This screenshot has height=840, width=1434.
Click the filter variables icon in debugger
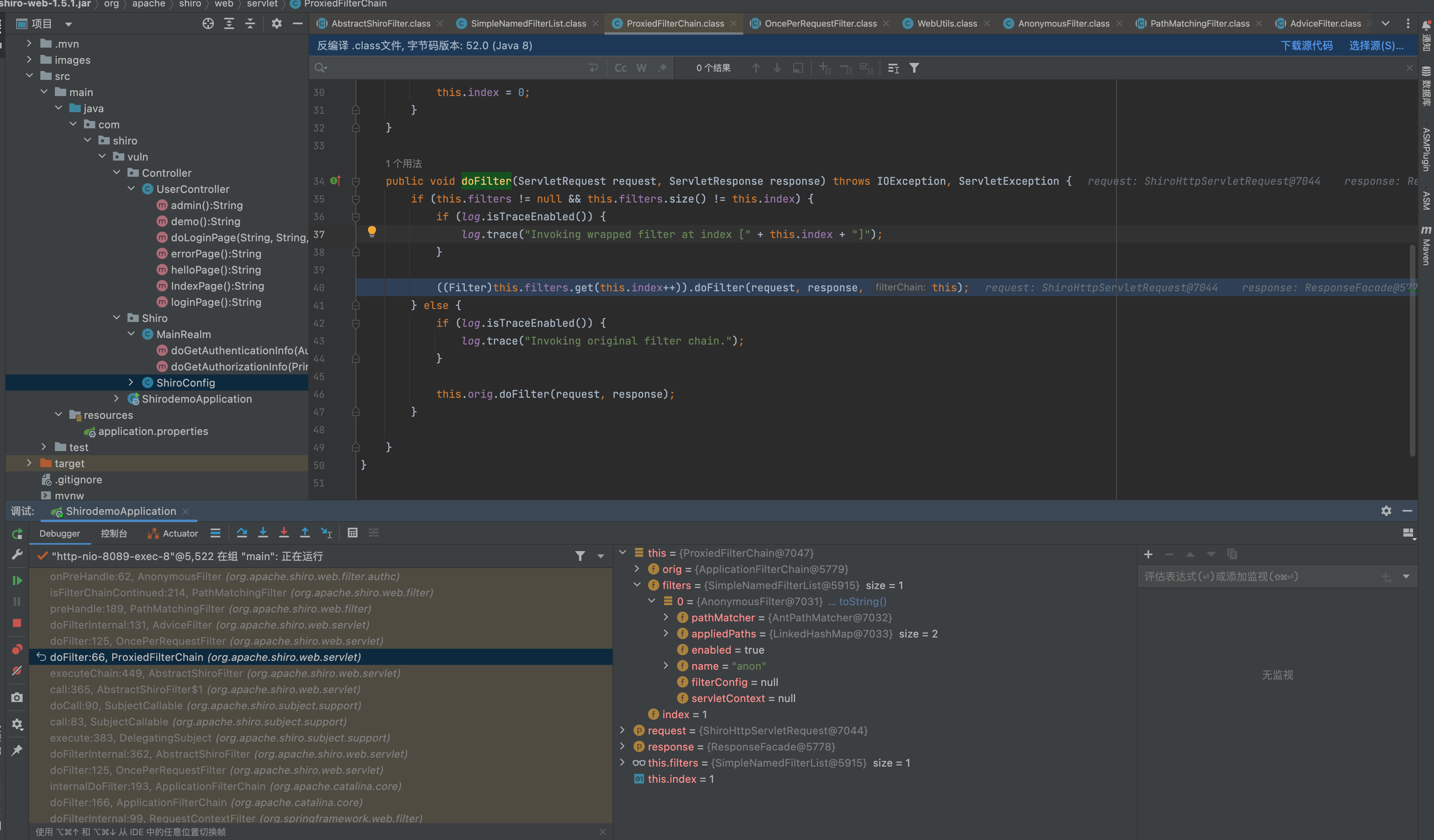tap(580, 556)
